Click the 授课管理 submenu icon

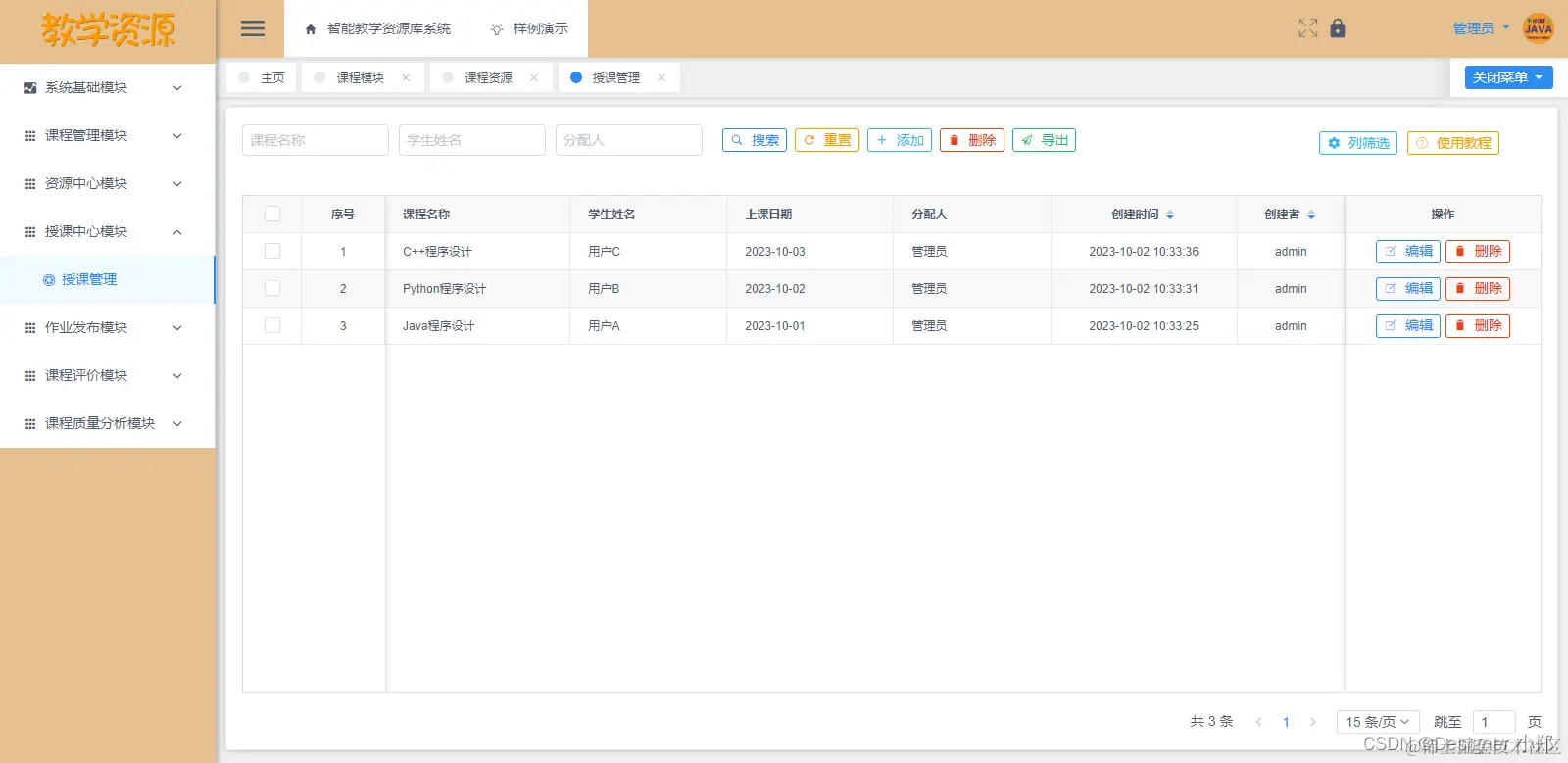(49, 280)
